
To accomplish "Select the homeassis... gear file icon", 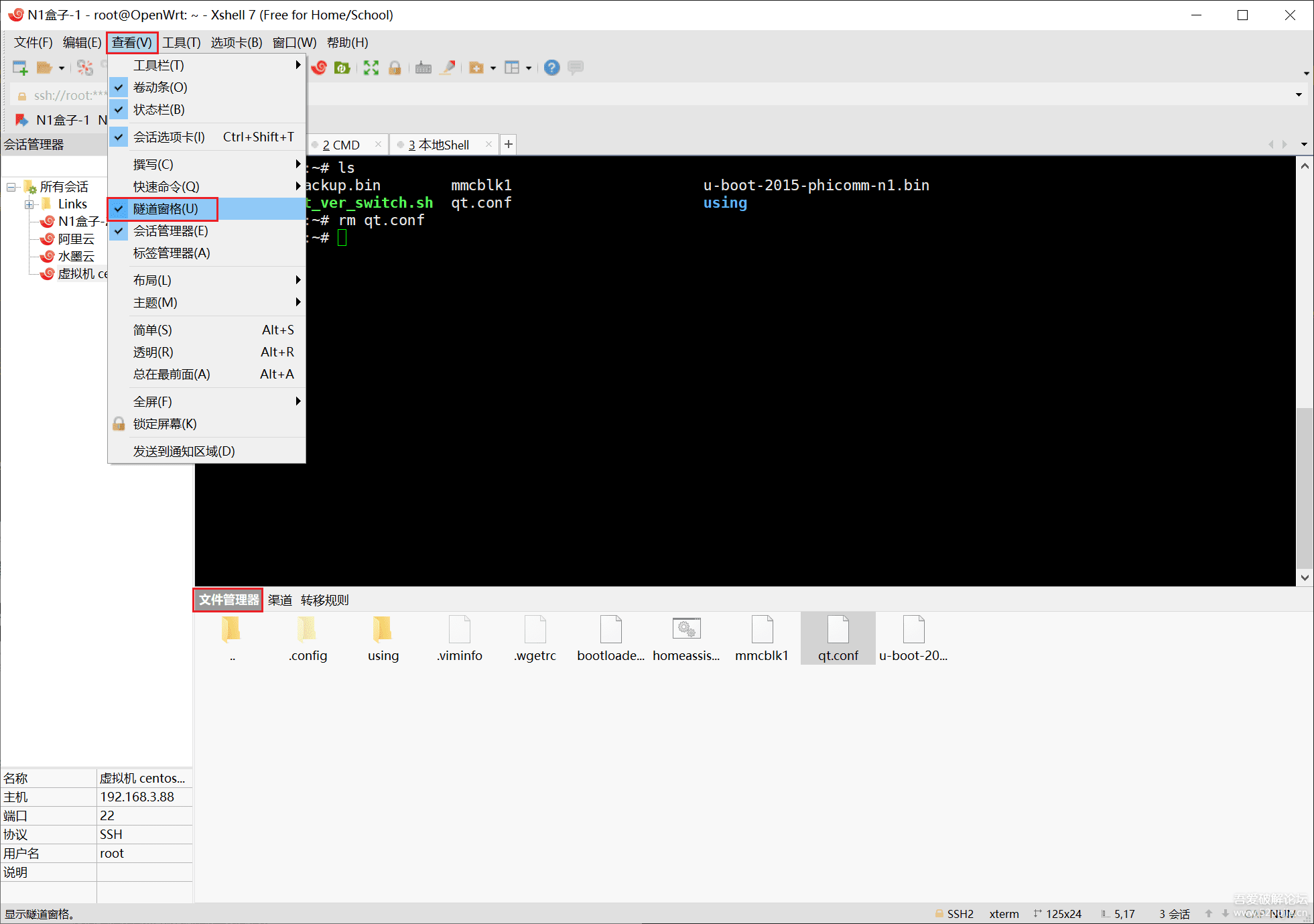I will tap(687, 639).
